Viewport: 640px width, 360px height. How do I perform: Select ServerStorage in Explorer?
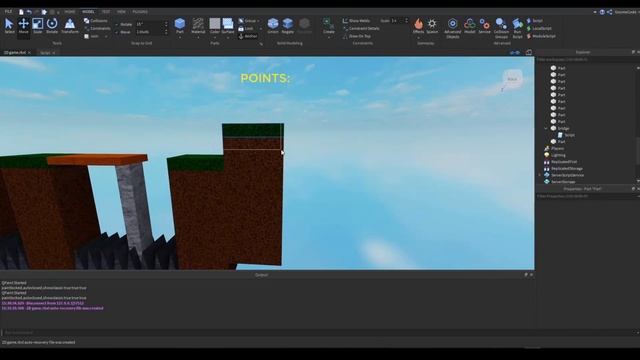click(x=563, y=182)
